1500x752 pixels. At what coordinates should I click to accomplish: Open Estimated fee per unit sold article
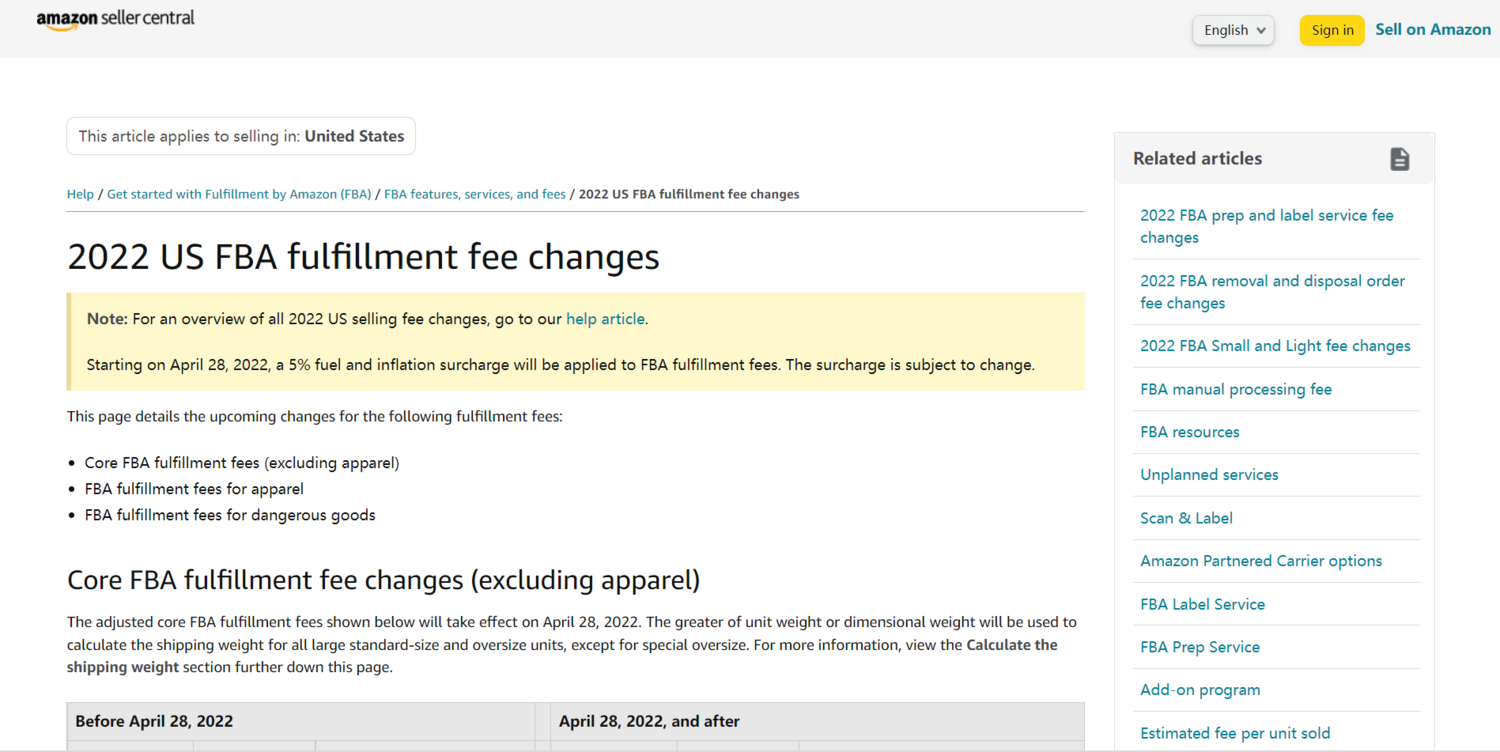click(x=1235, y=733)
